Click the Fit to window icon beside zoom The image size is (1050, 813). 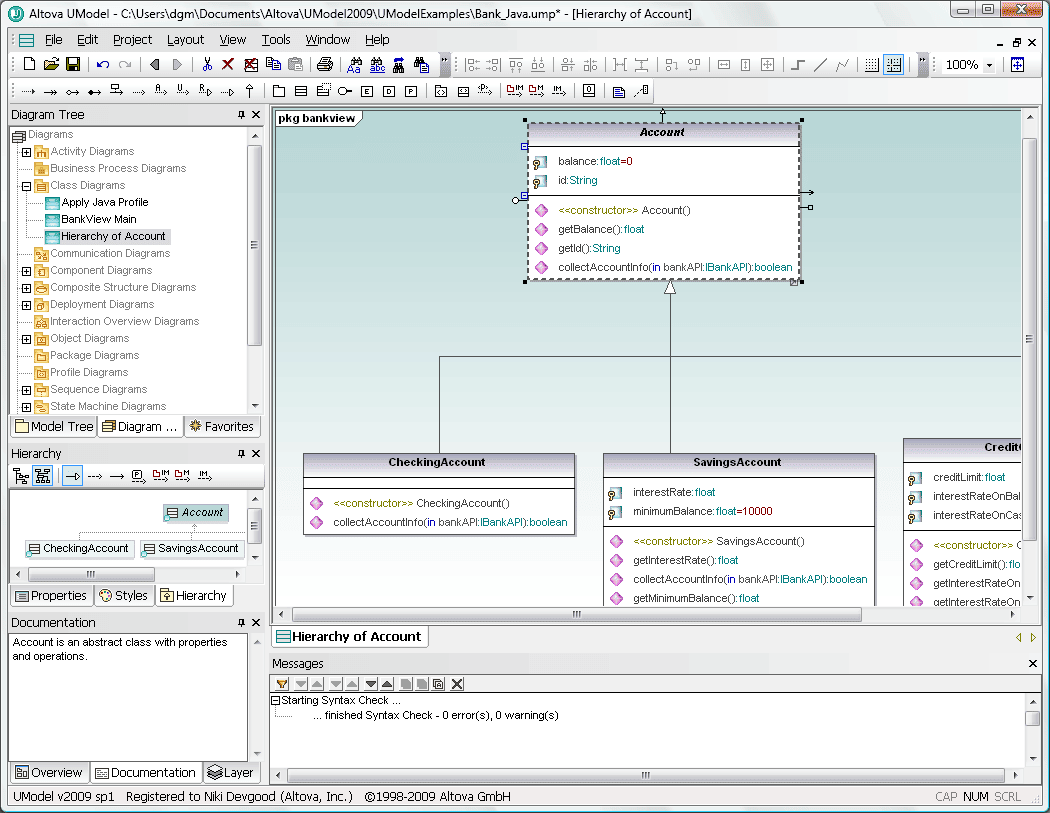click(x=1017, y=64)
